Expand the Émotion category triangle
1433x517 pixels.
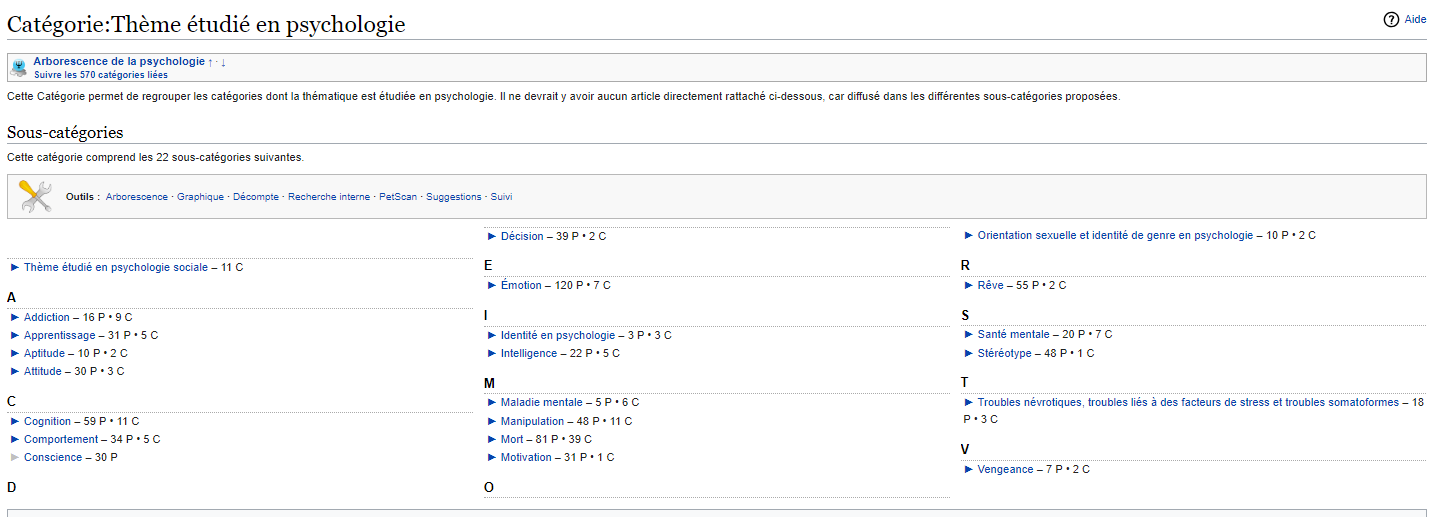tap(492, 285)
